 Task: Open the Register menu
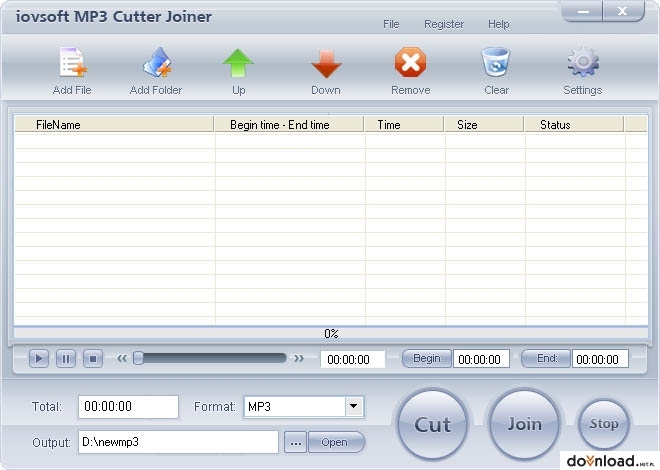click(444, 24)
